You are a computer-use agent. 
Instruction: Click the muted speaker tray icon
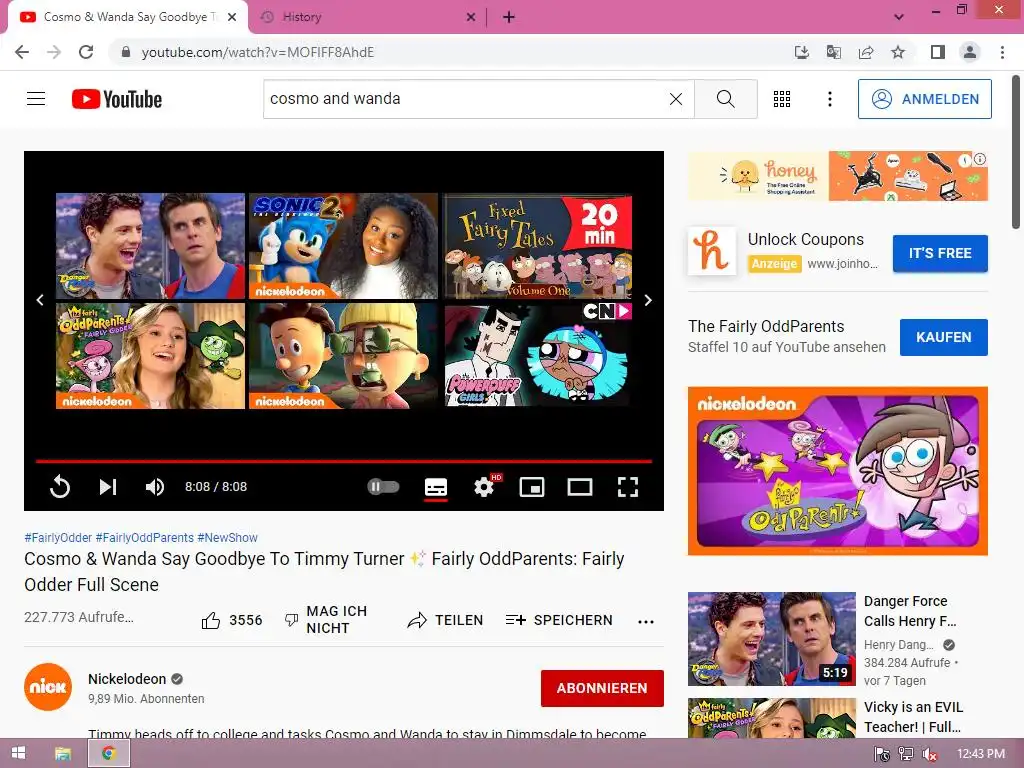click(929, 754)
